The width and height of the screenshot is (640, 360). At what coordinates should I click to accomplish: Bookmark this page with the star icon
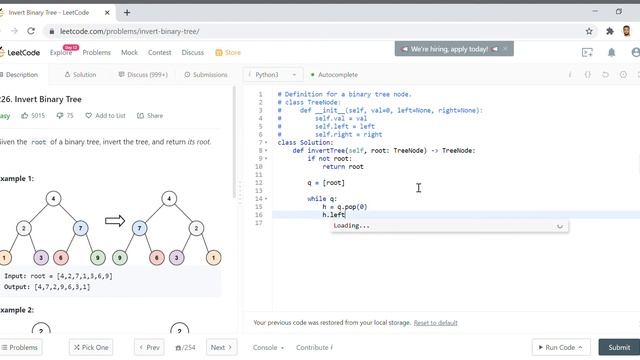[x=589, y=31]
